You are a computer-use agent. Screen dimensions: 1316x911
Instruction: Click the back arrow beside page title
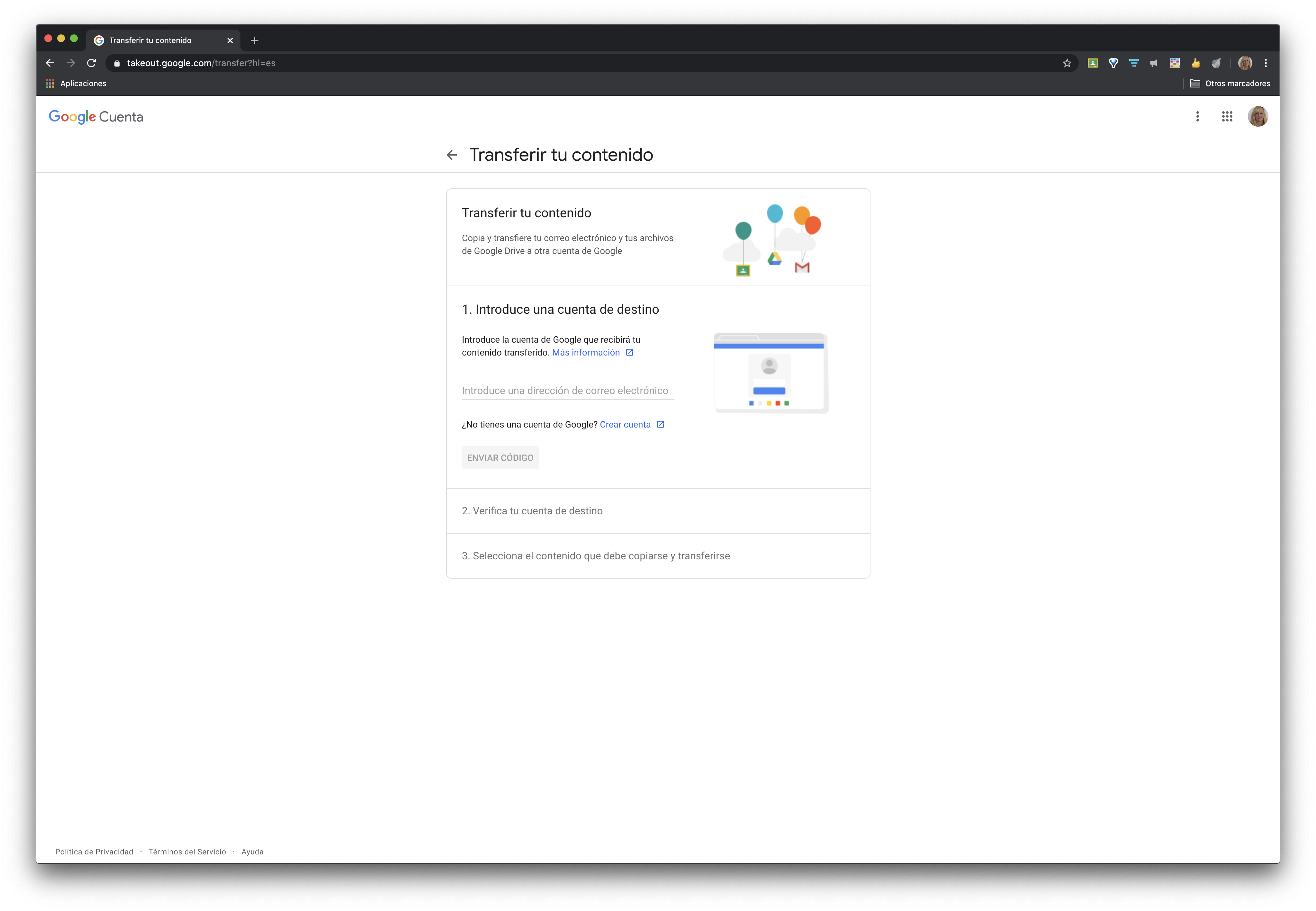(451, 155)
